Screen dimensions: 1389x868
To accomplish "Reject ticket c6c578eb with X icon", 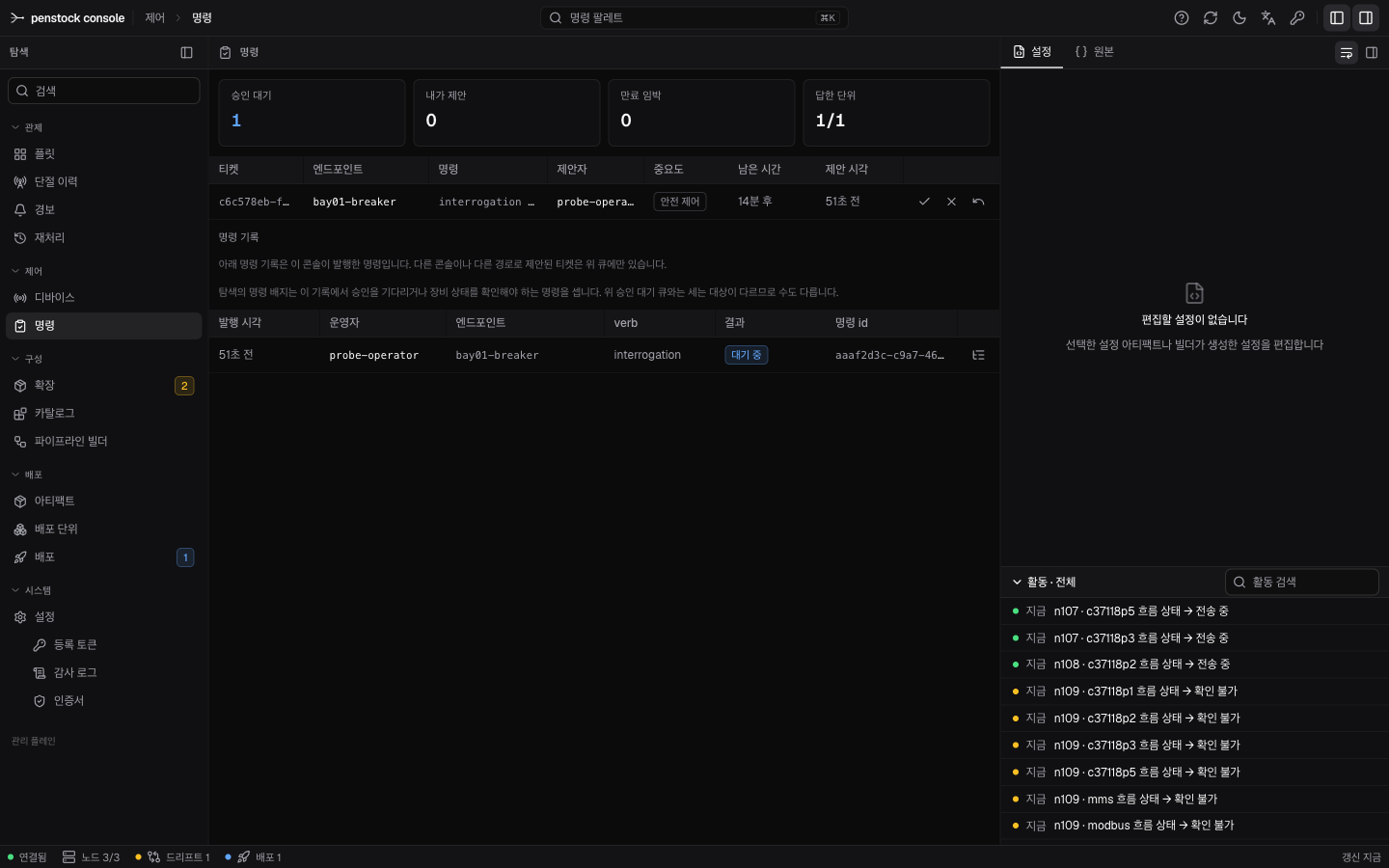I will coord(951,202).
